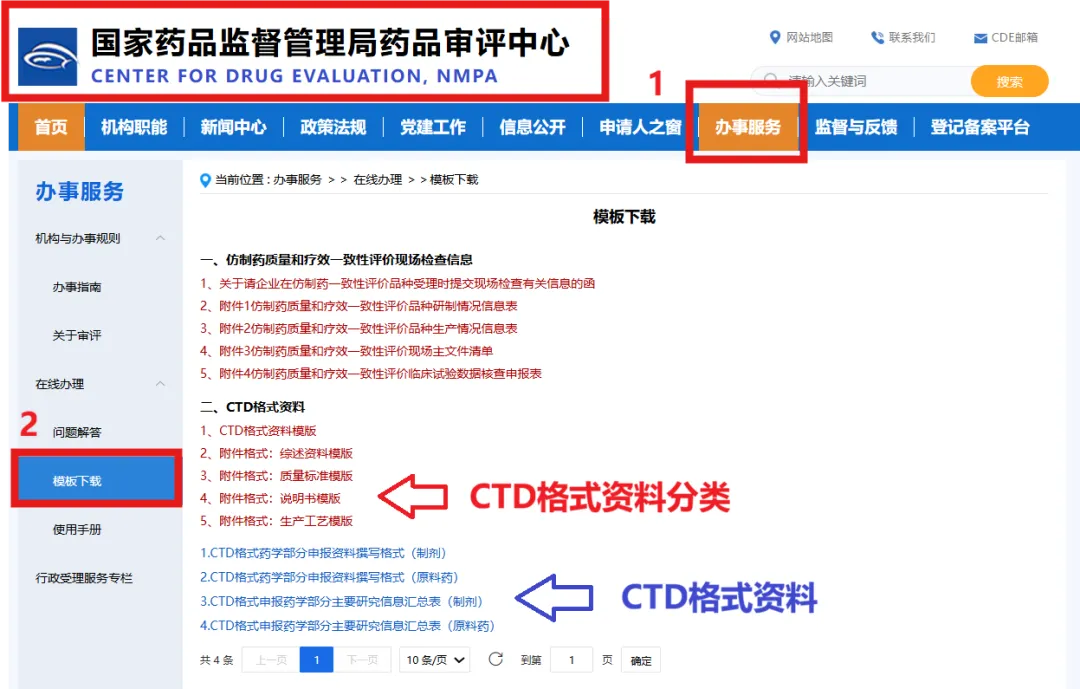The height and width of the screenshot is (689, 1080).
Task: Select 办事指南 in the sidebar
Action: click(77, 287)
